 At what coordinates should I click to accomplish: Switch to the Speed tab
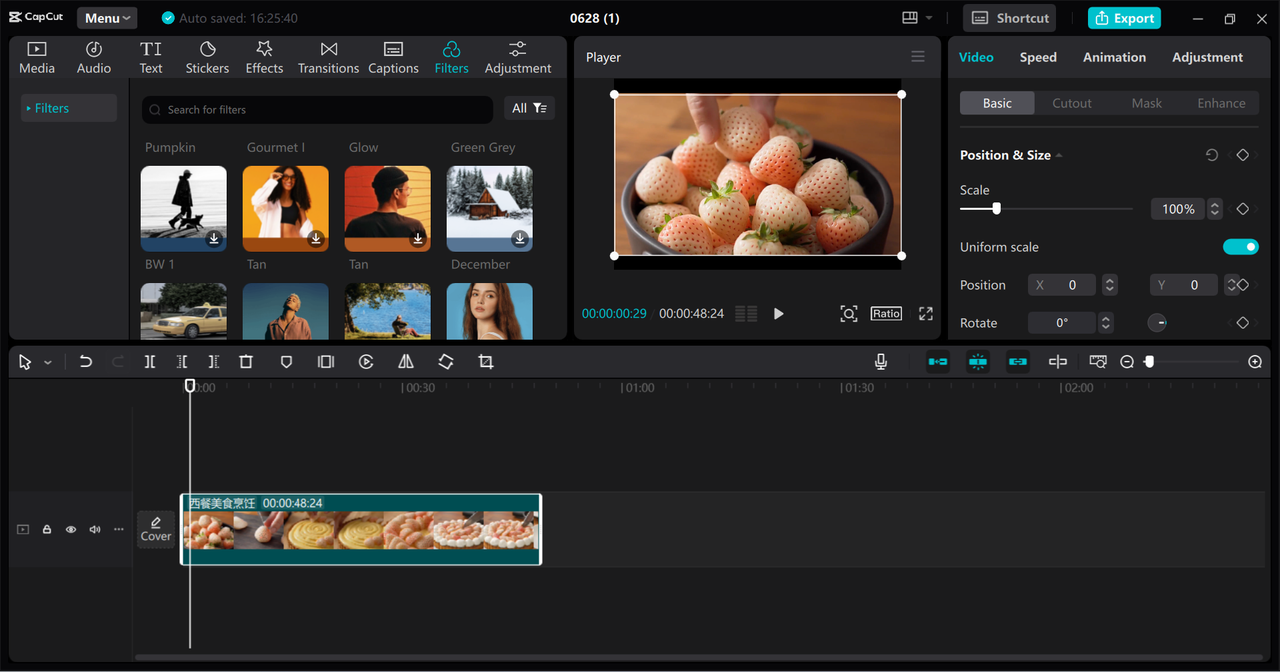coord(1038,57)
